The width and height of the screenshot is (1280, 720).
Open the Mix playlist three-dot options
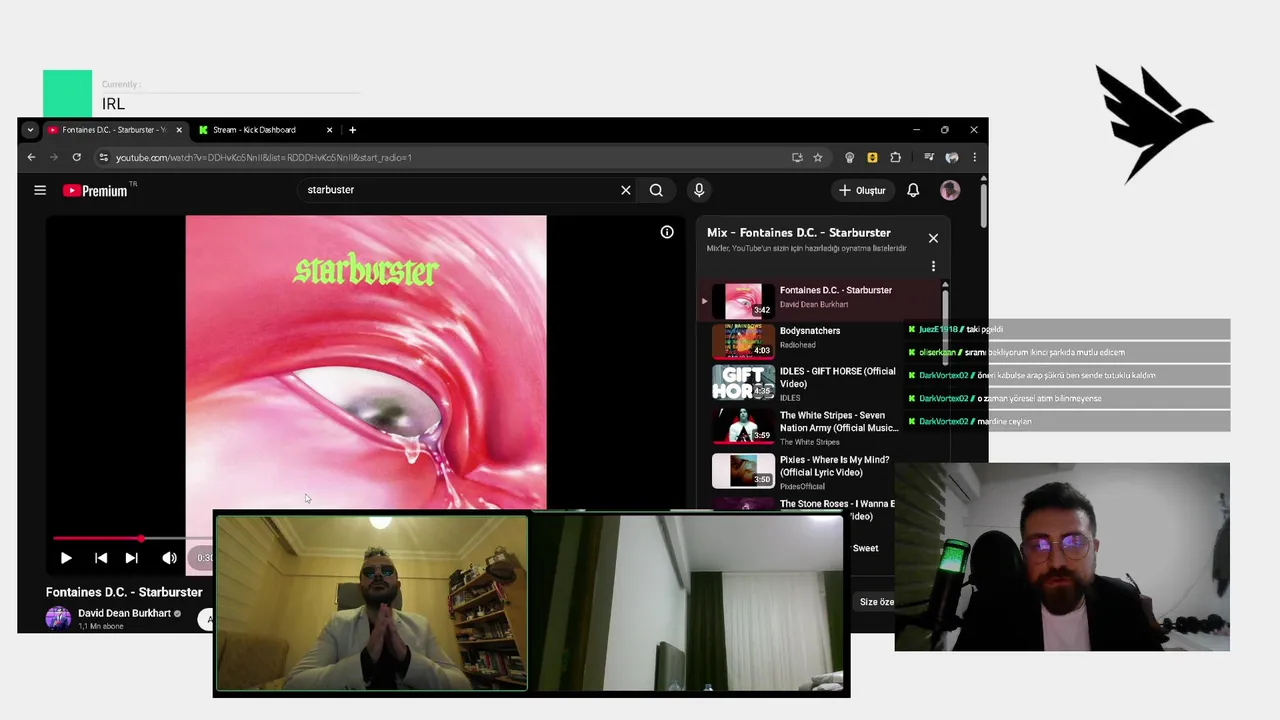pos(933,266)
